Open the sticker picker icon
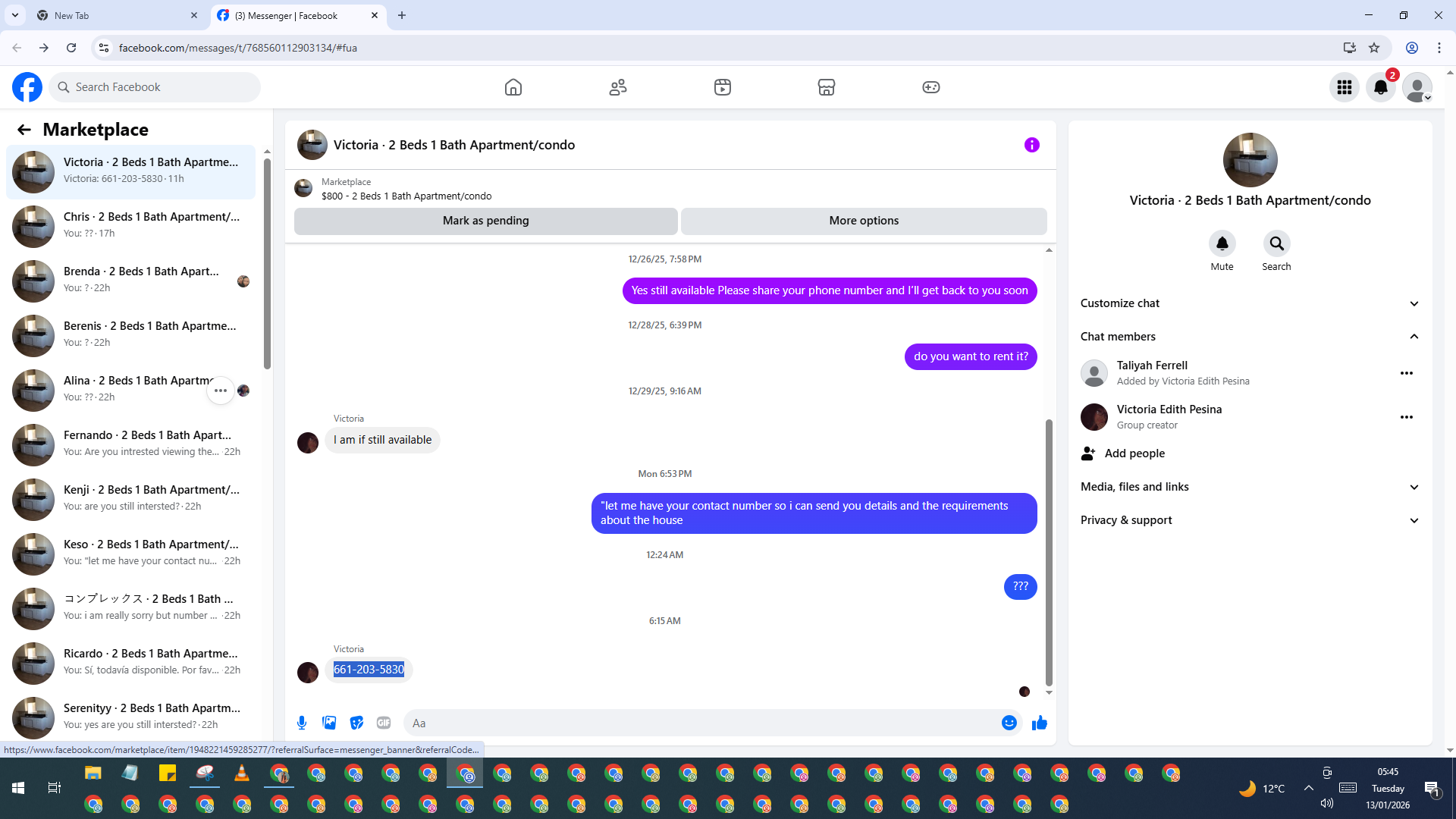Screen dimensions: 1456x819 pyautogui.click(x=356, y=723)
